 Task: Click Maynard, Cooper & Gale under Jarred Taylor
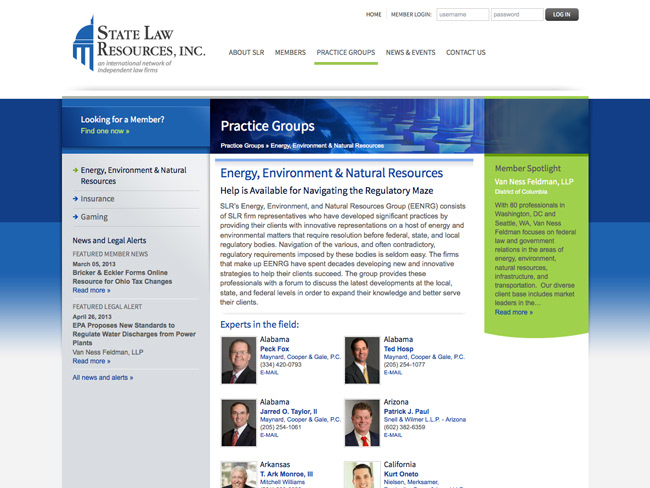pyautogui.click(x=300, y=420)
